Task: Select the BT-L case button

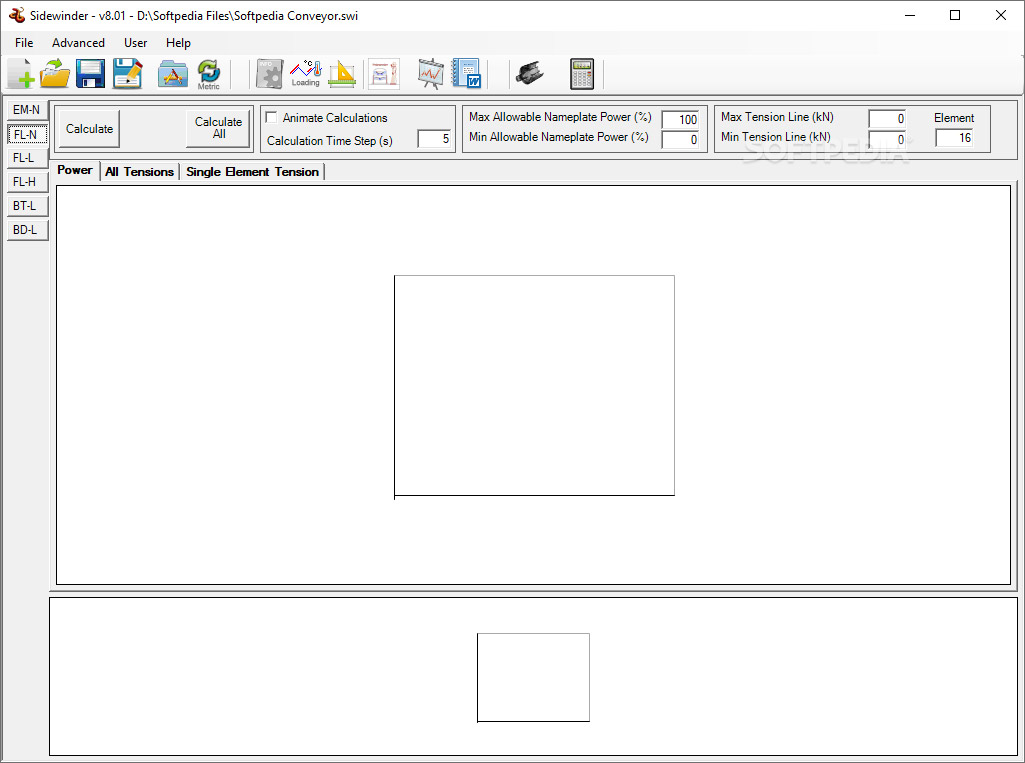Action: pyautogui.click(x=27, y=206)
